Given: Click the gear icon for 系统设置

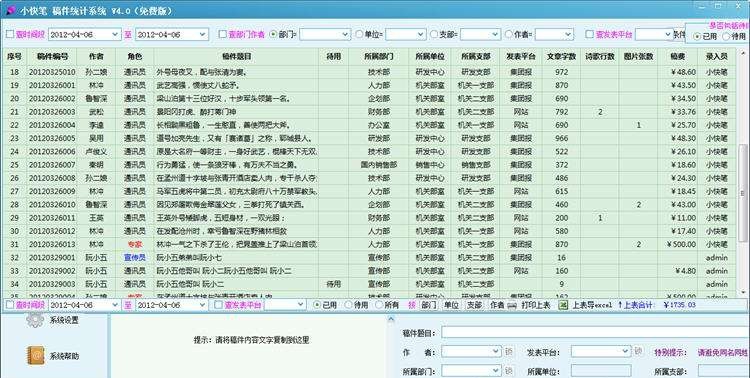Looking at the screenshot, I should pos(35,320).
